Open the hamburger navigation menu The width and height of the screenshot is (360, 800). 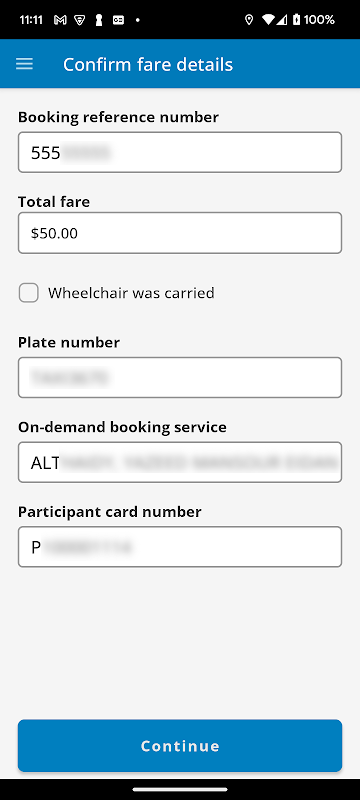(24, 64)
